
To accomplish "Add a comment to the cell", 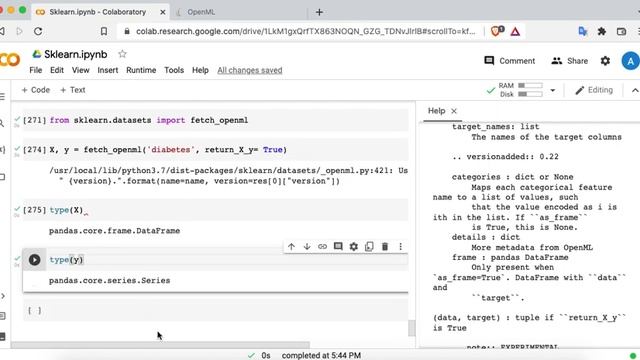I will pyautogui.click(x=338, y=247).
